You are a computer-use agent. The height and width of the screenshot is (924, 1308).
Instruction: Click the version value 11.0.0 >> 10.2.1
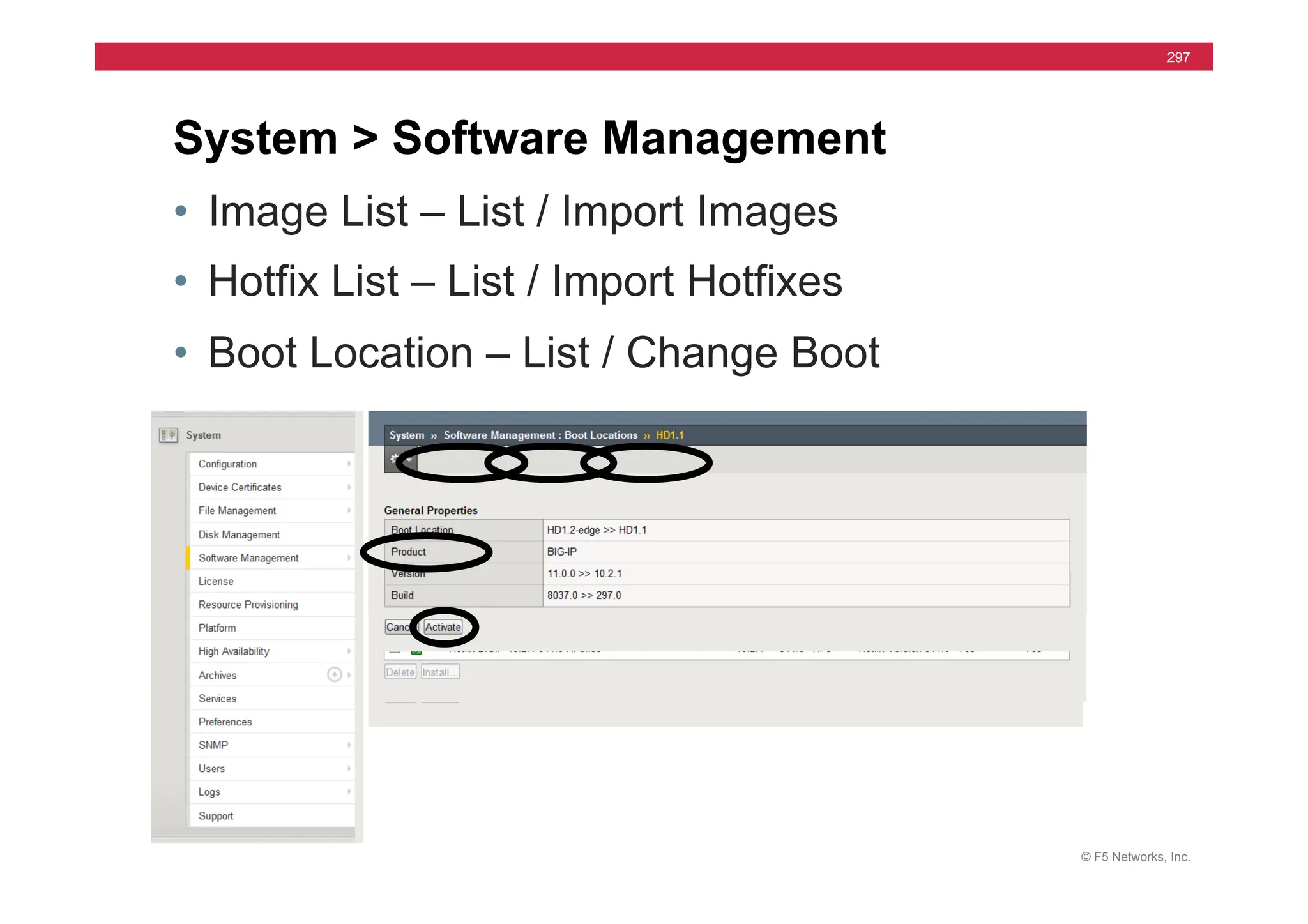tap(584, 573)
